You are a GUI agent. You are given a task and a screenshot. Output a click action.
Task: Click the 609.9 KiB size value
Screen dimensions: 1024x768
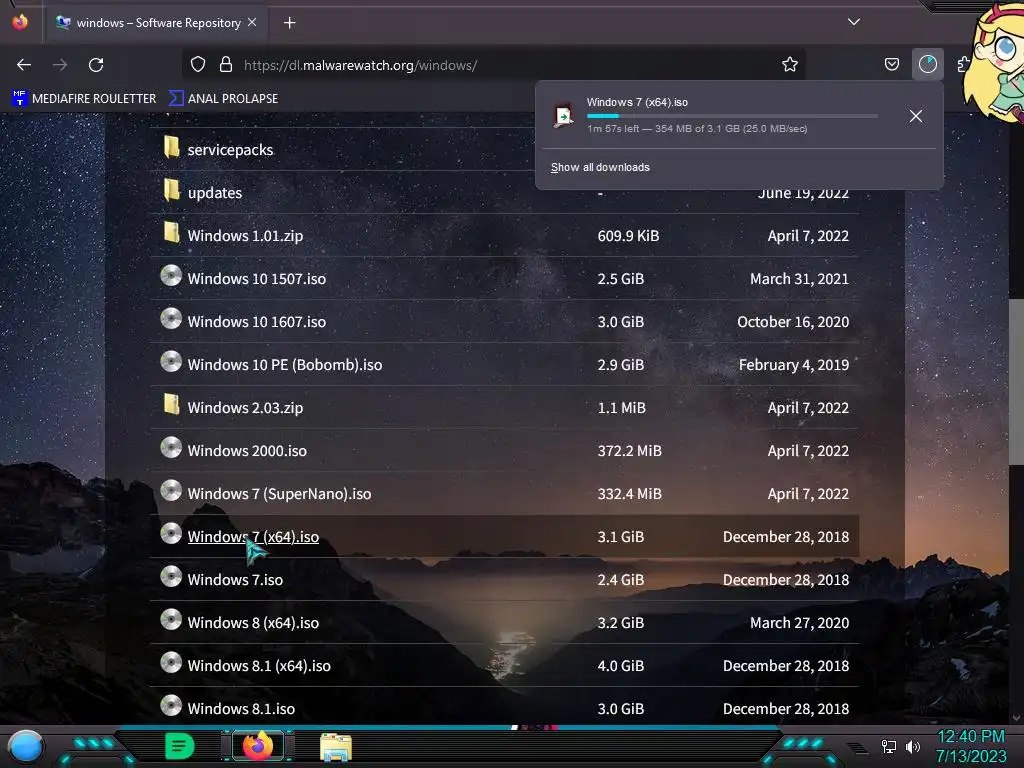pos(628,236)
